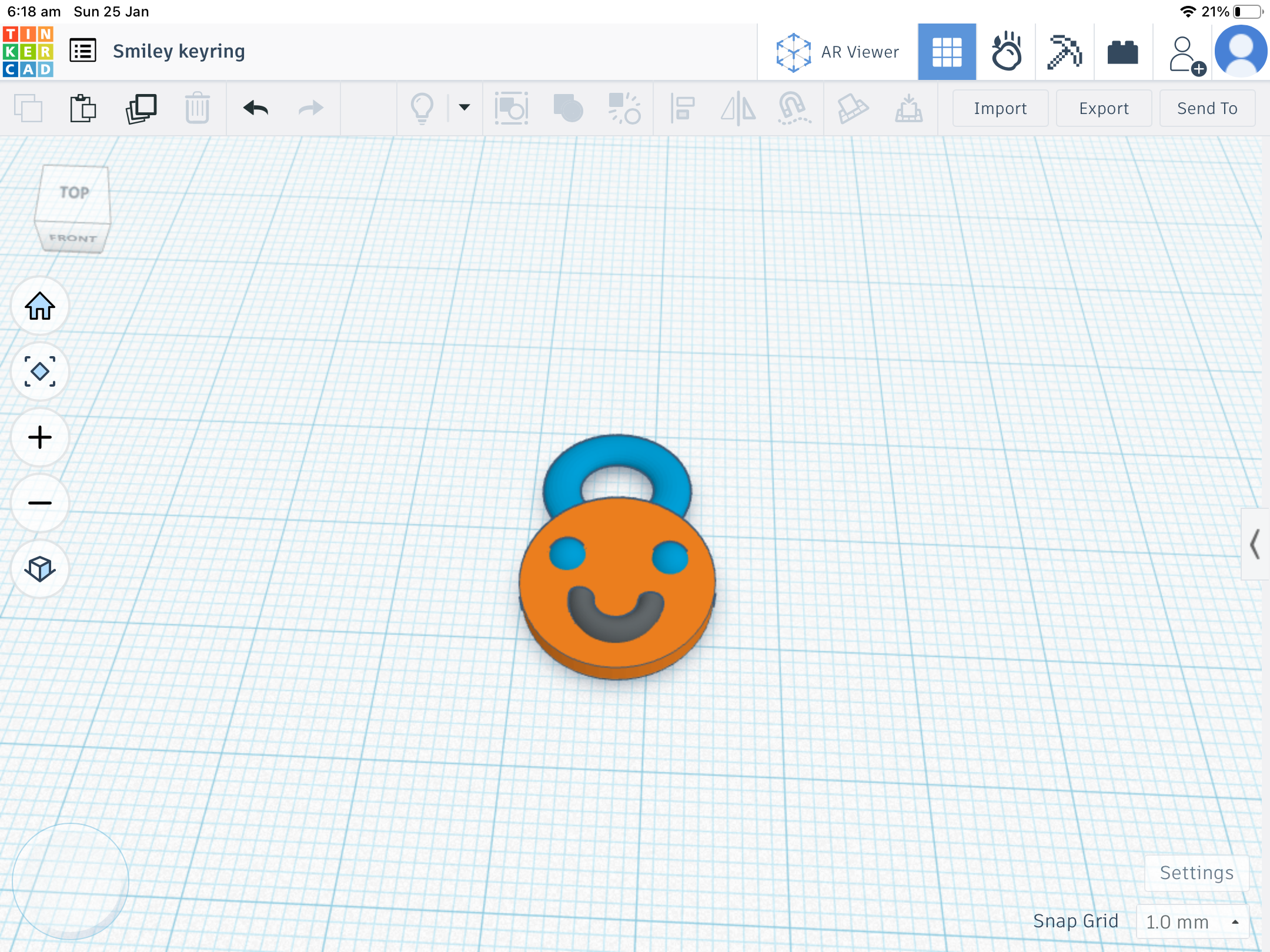The image size is (1270, 952).
Task: Switch to 3D design grid view
Action: pos(947,52)
